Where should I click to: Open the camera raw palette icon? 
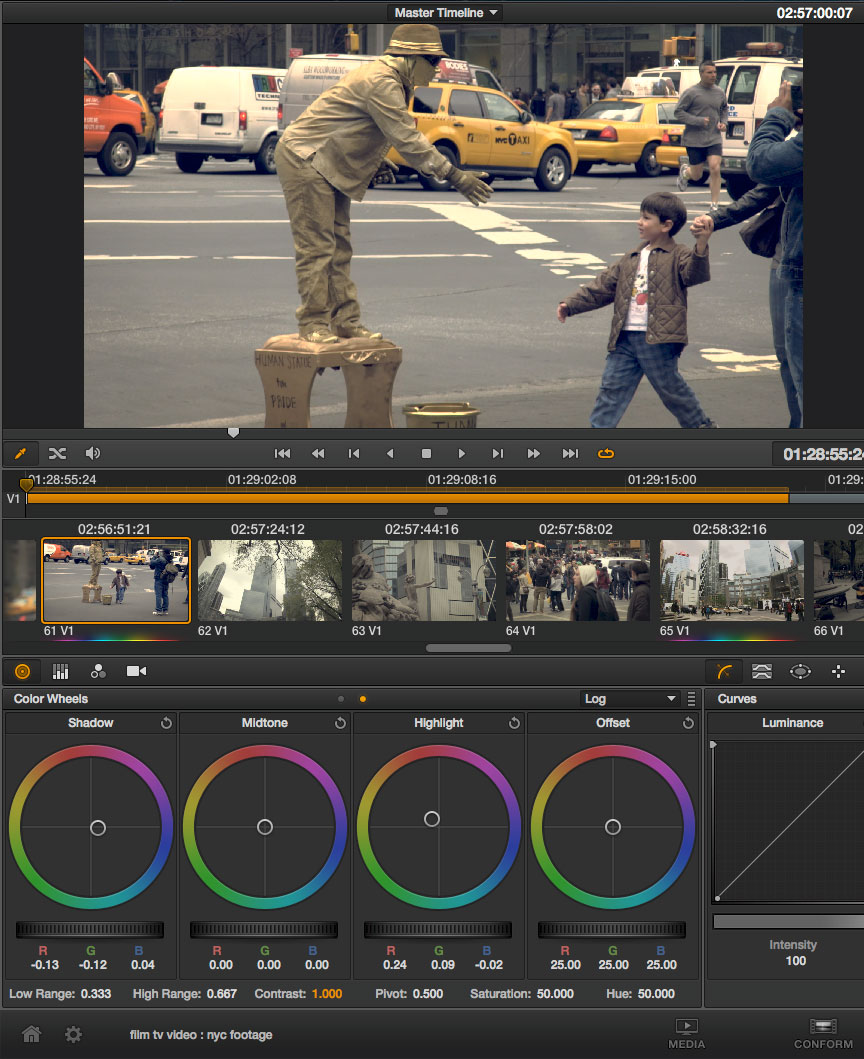coord(136,672)
